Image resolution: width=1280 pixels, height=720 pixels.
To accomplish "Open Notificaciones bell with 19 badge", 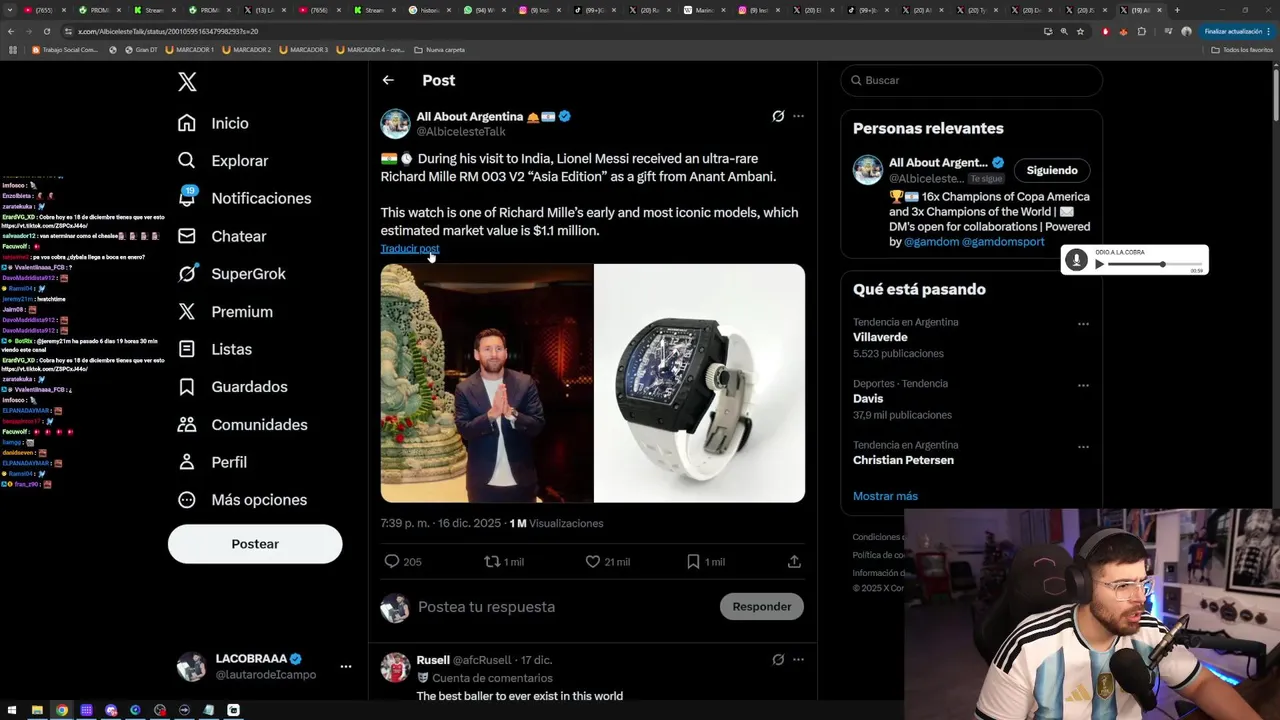I will (x=244, y=198).
